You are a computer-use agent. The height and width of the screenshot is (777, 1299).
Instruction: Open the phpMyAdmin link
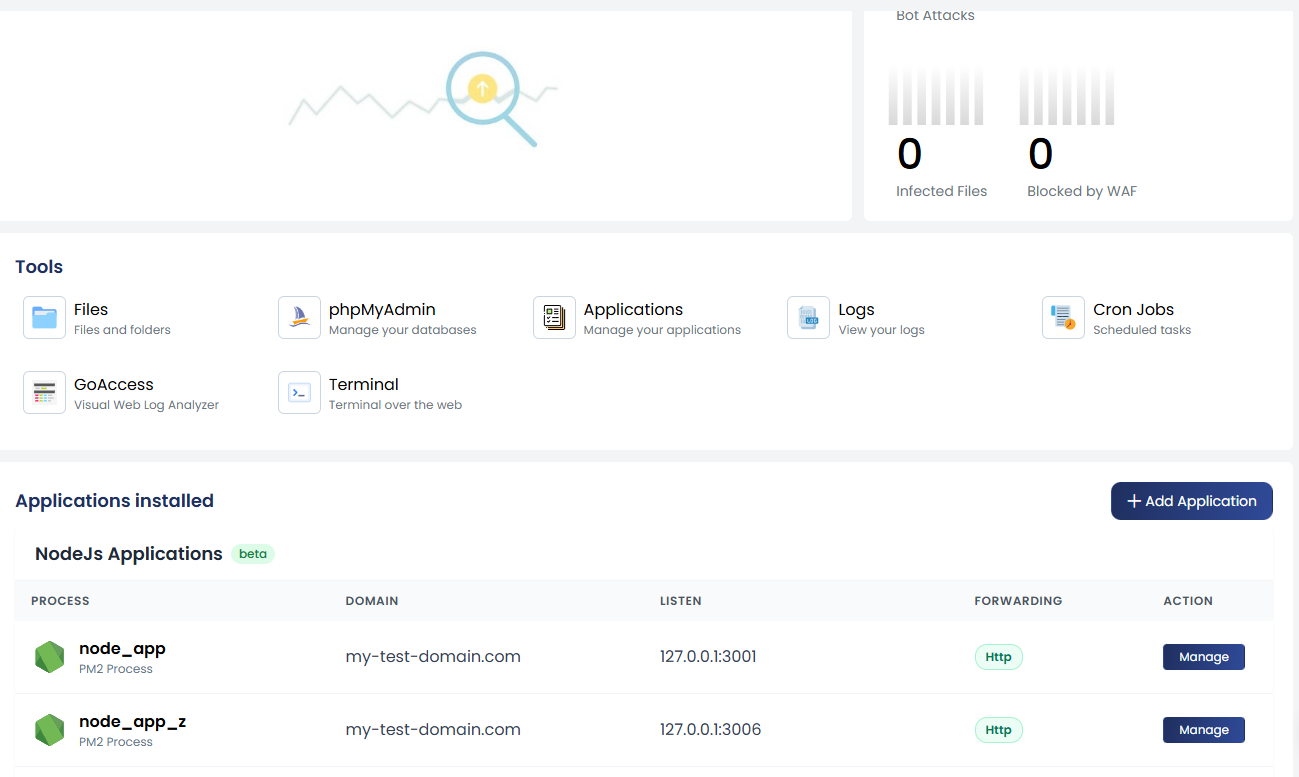[x=382, y=310]
